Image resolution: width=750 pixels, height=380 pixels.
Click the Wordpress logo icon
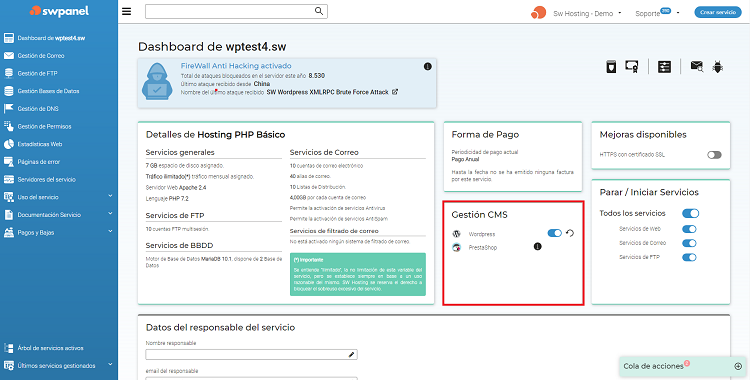[x=456, y=234]
